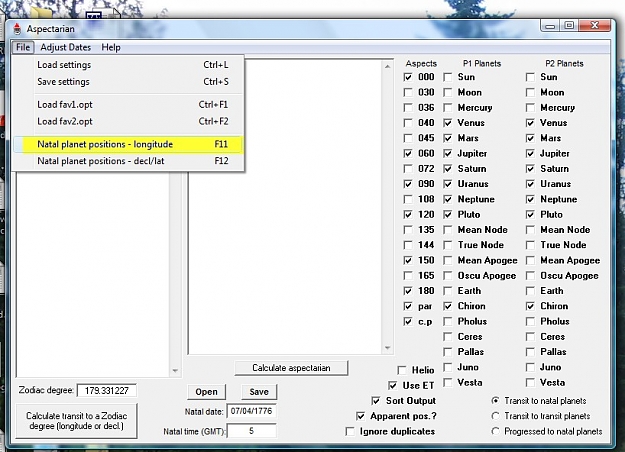
Task: Check Juno in P2 Planets column
Action: (x=530, y=367)
